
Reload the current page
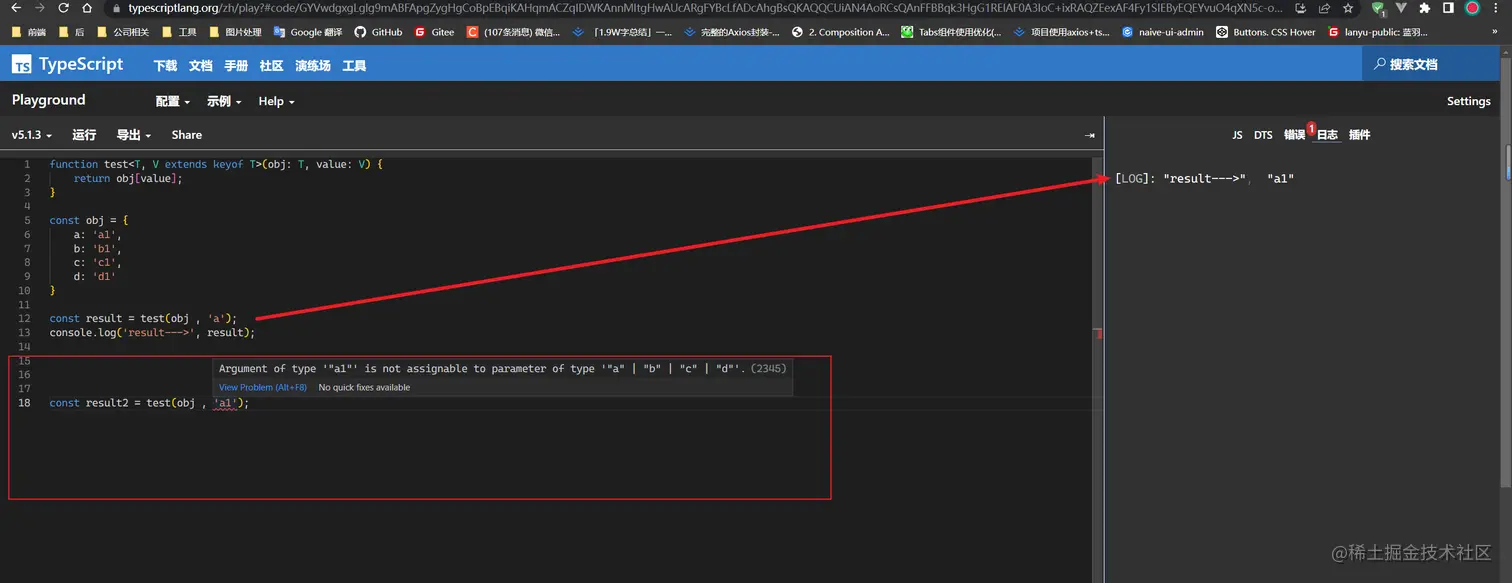[64, 8]
